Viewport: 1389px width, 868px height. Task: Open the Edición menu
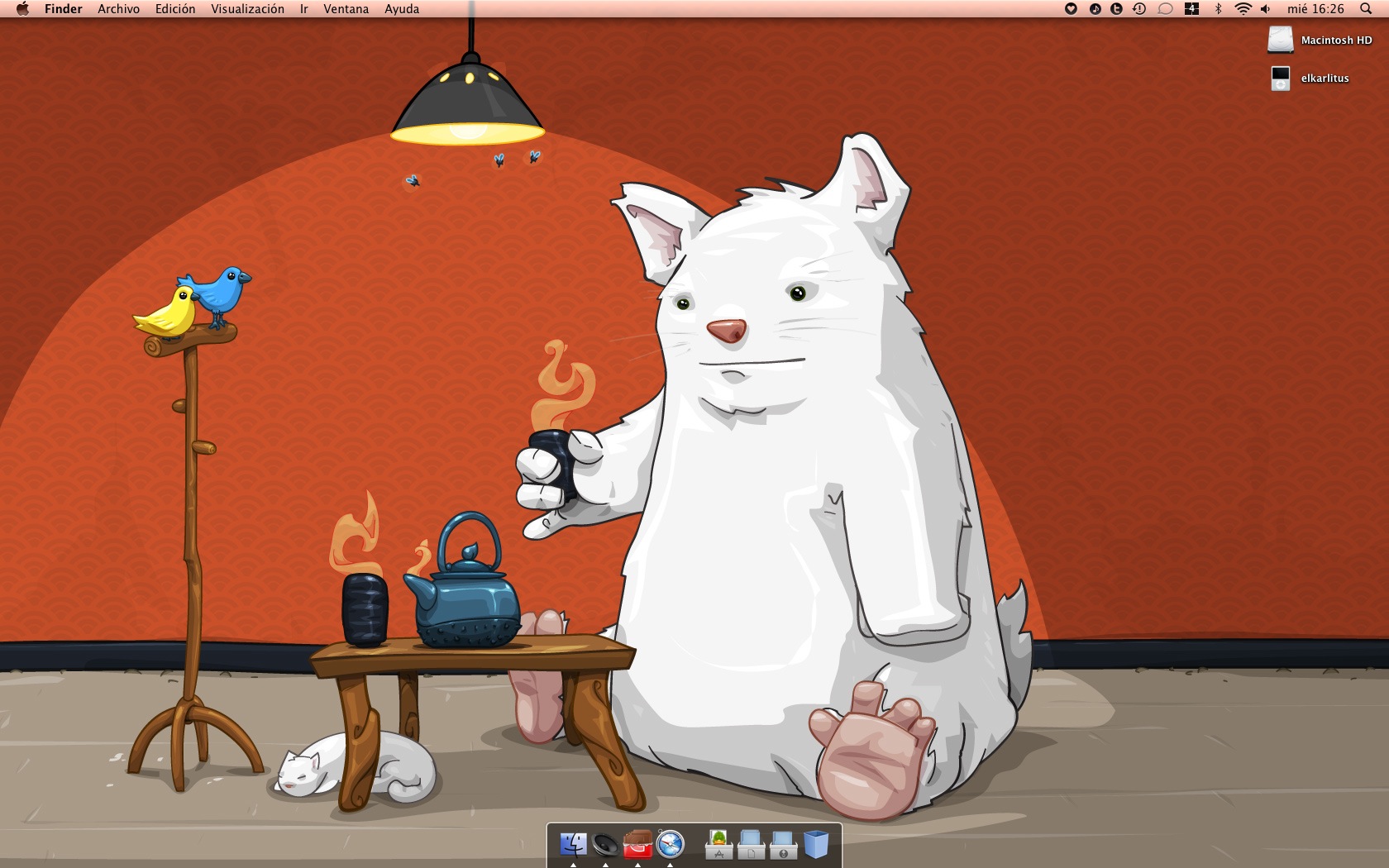(175, 9)
